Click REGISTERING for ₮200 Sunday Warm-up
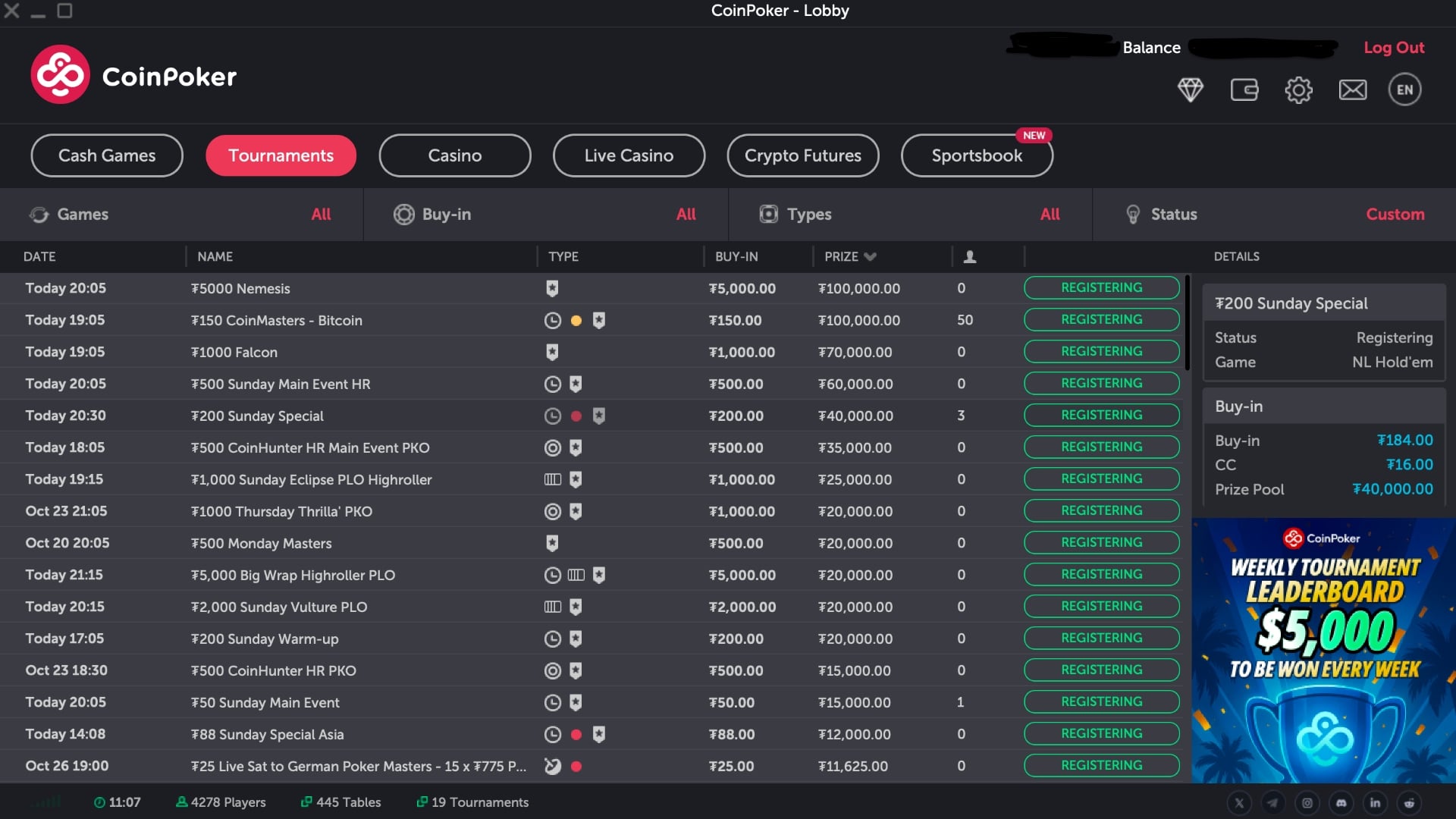Screen dimensions: 1456x819 [x=1102, y=639]
